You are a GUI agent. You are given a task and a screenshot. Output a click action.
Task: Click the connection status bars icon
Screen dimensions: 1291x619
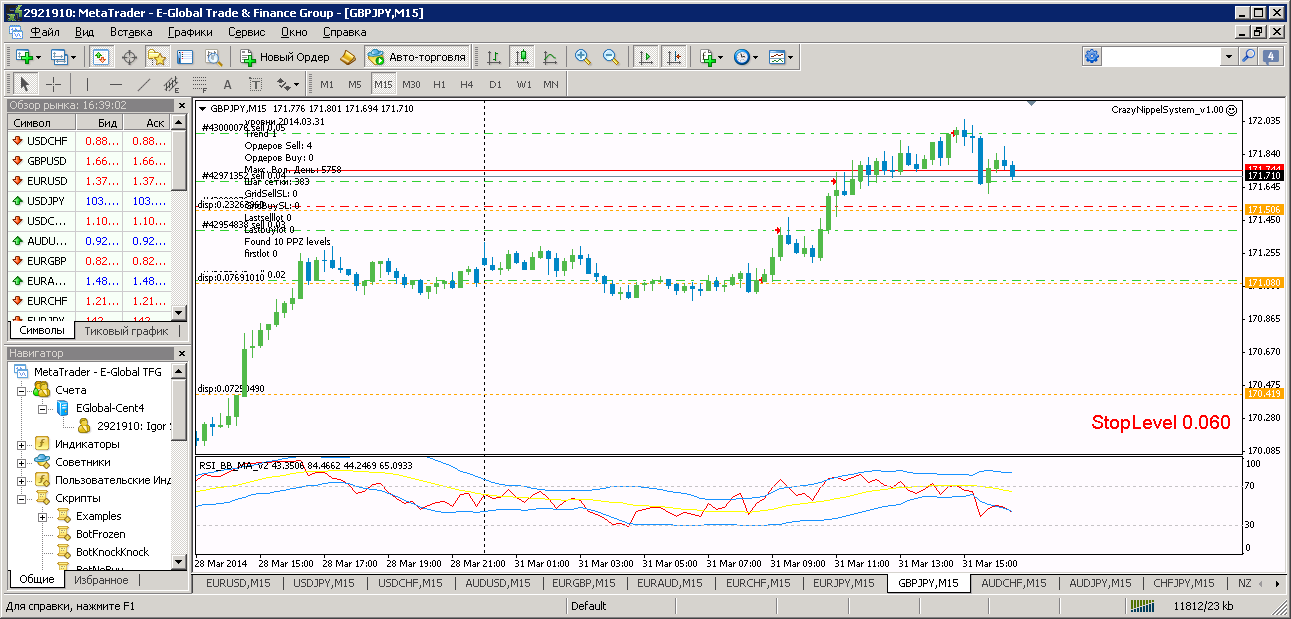(1141, 606)
